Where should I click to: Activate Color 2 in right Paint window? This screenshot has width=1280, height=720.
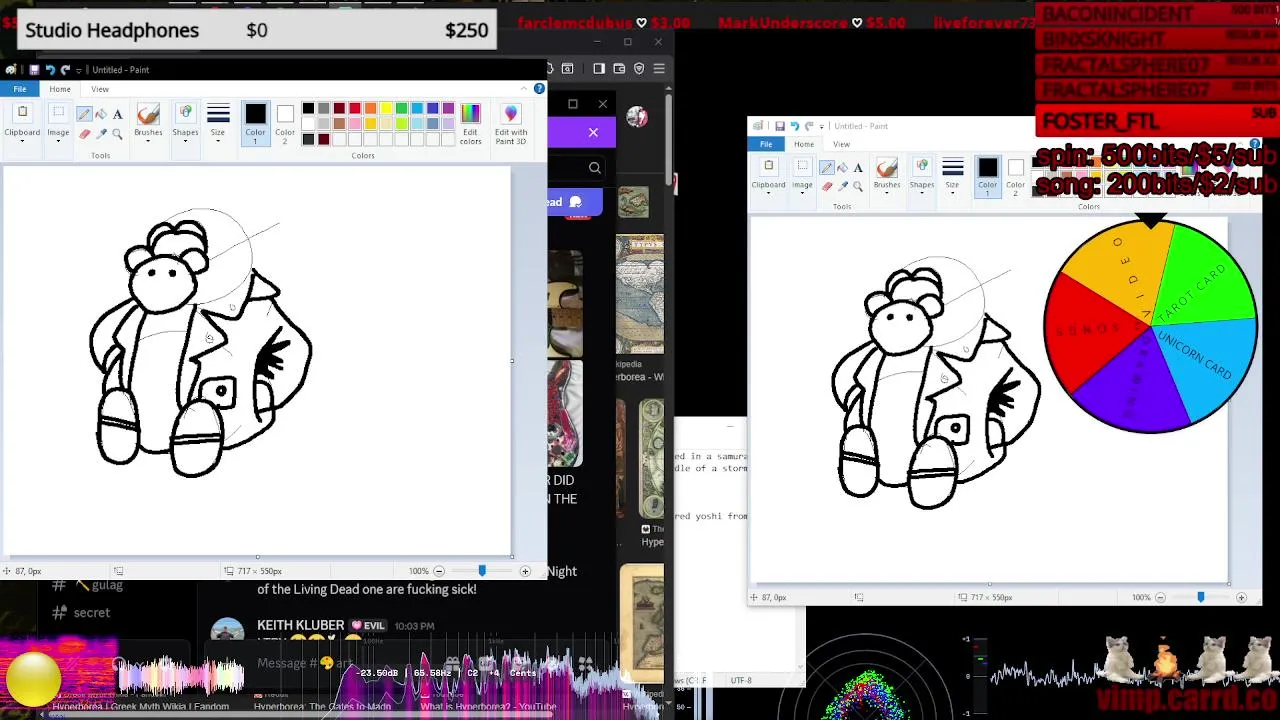pyautogui.click(x=1015, y=175)
